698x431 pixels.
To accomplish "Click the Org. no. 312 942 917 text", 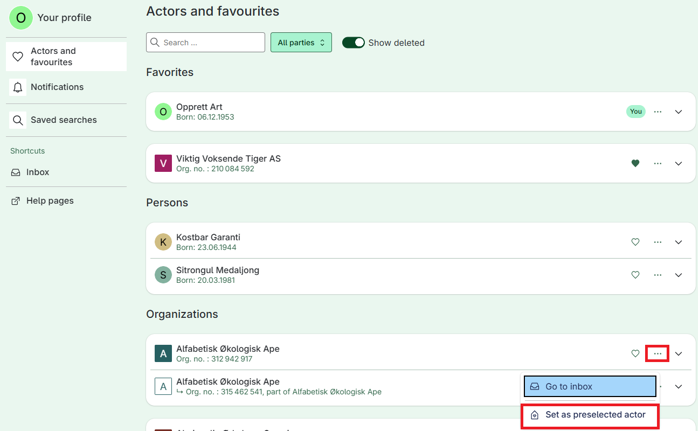I will coord(214,359).
